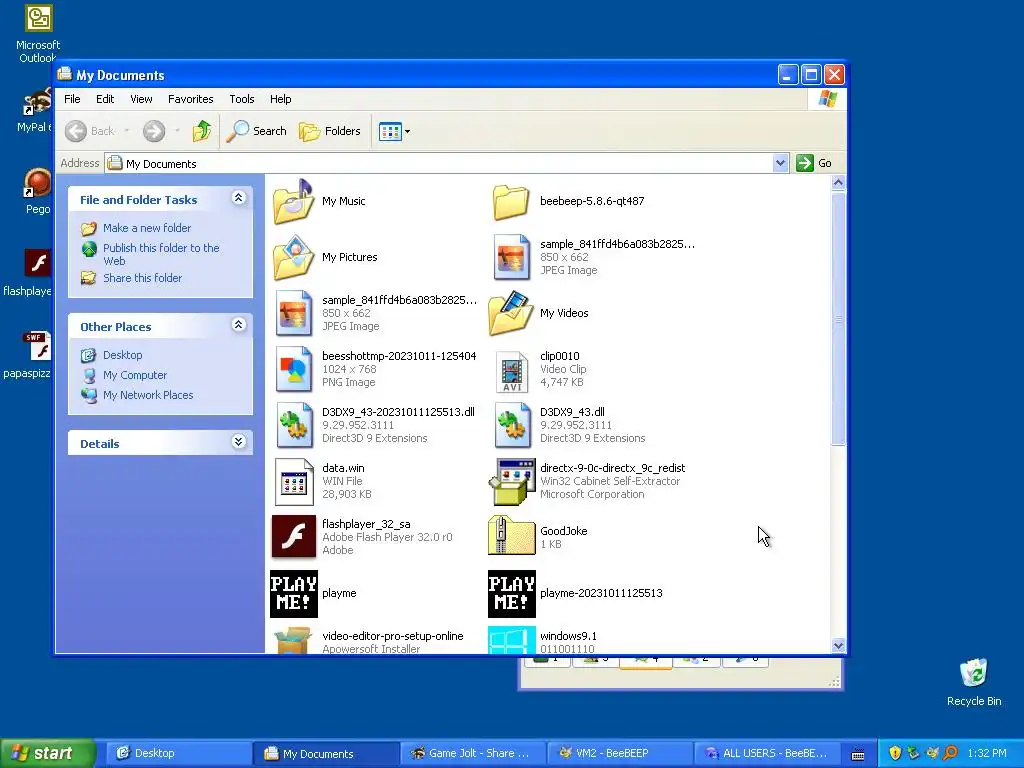Screen dimensions: 1024x768
Task: Select the sample JPEG icon below beebeep folder
Action: click(x=511, y=257)
